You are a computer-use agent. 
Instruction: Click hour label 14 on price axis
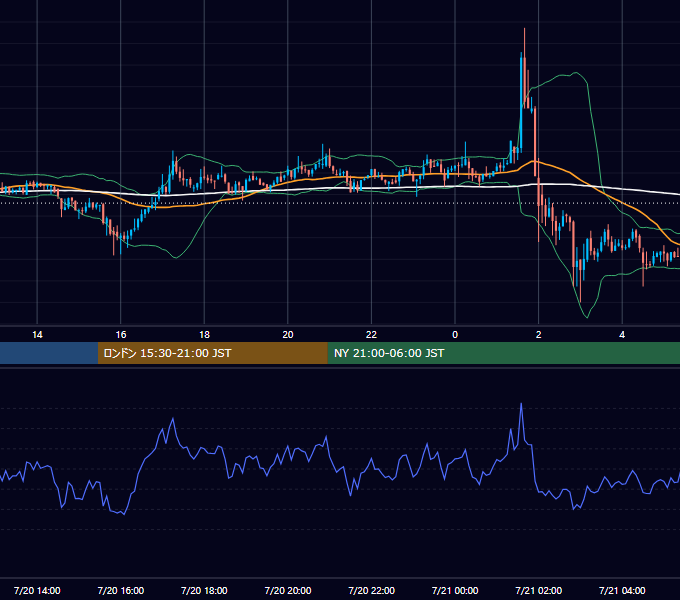click(x=37, y=335)
